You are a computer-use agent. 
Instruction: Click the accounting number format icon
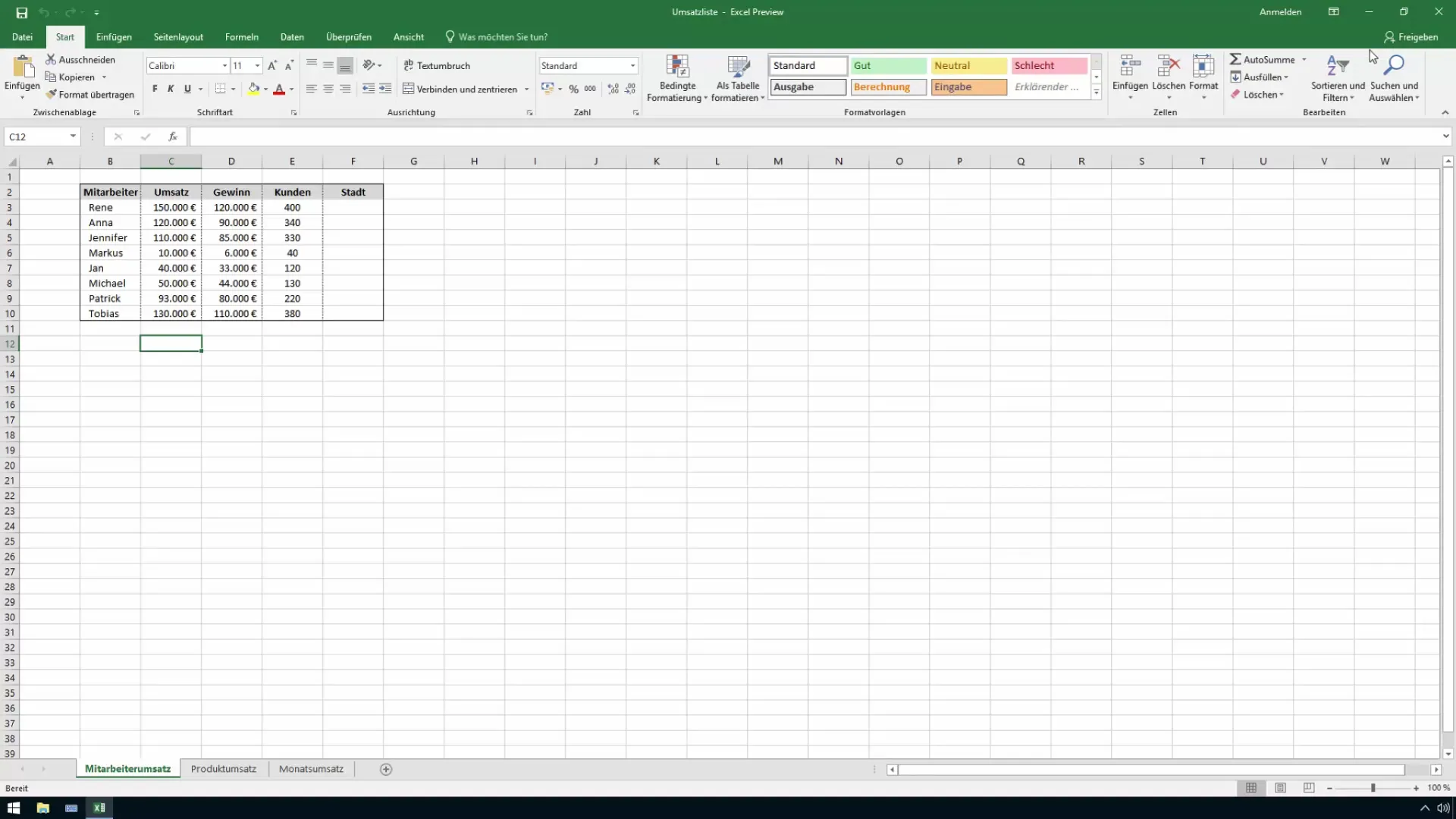pos(548,89)
